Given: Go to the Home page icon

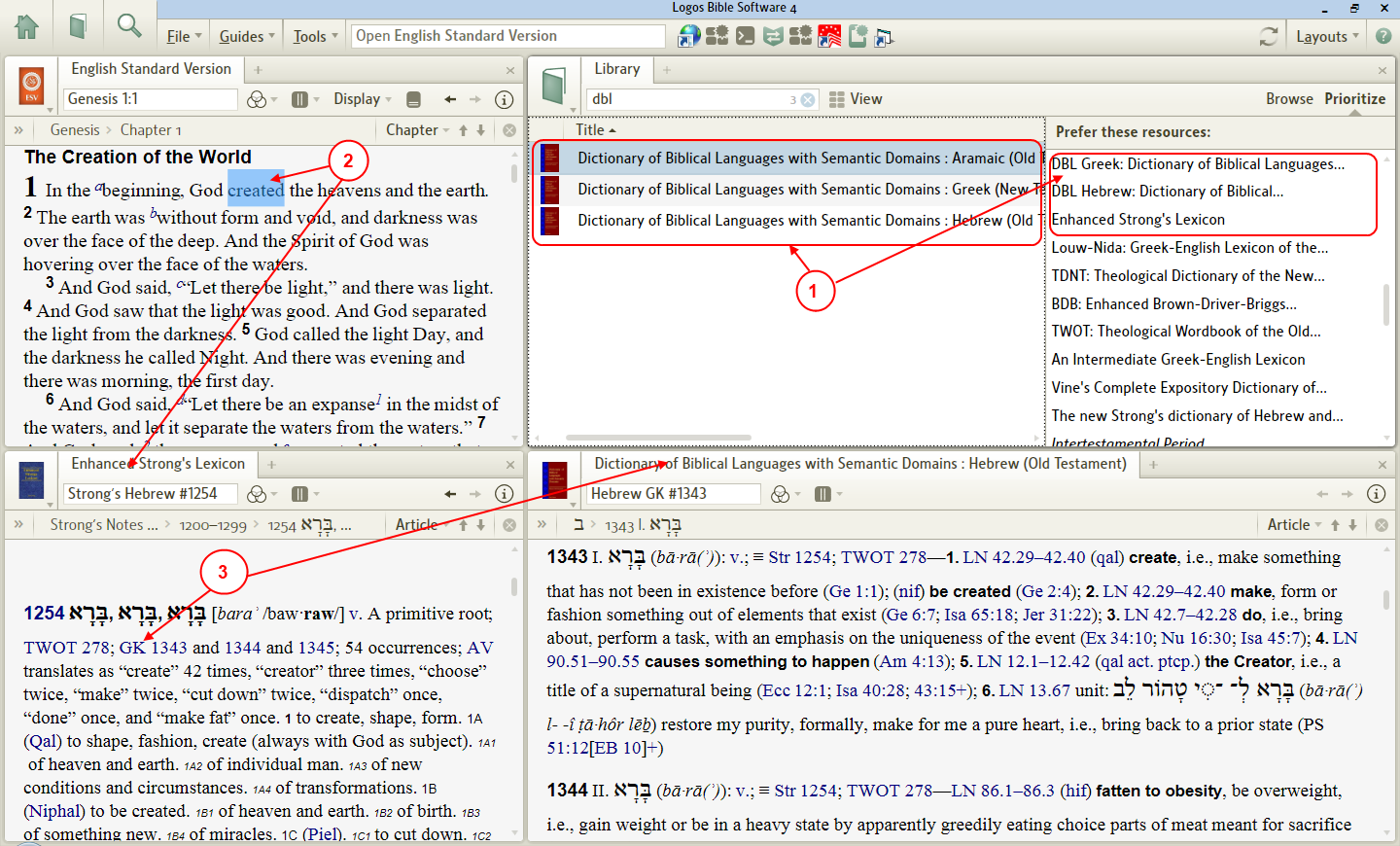Looking at the screenshot, I should 27,25.
